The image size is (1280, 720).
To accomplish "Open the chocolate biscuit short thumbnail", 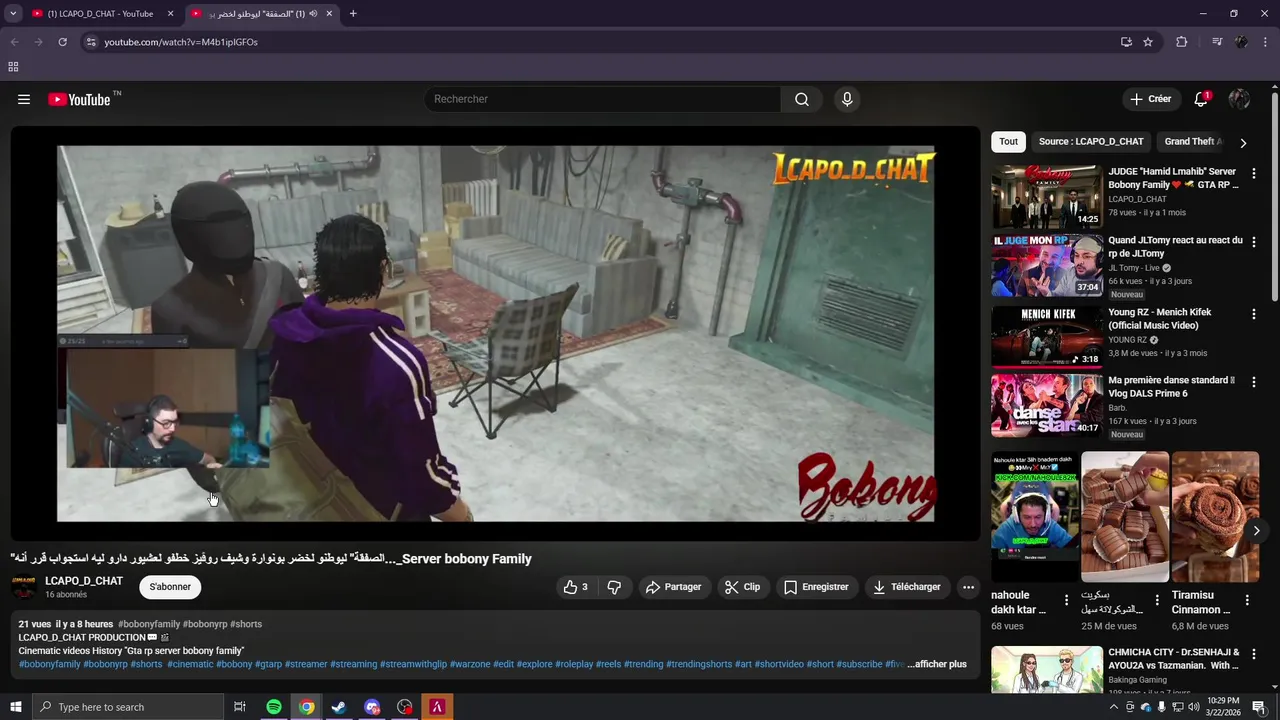I will coord(1125,517).
